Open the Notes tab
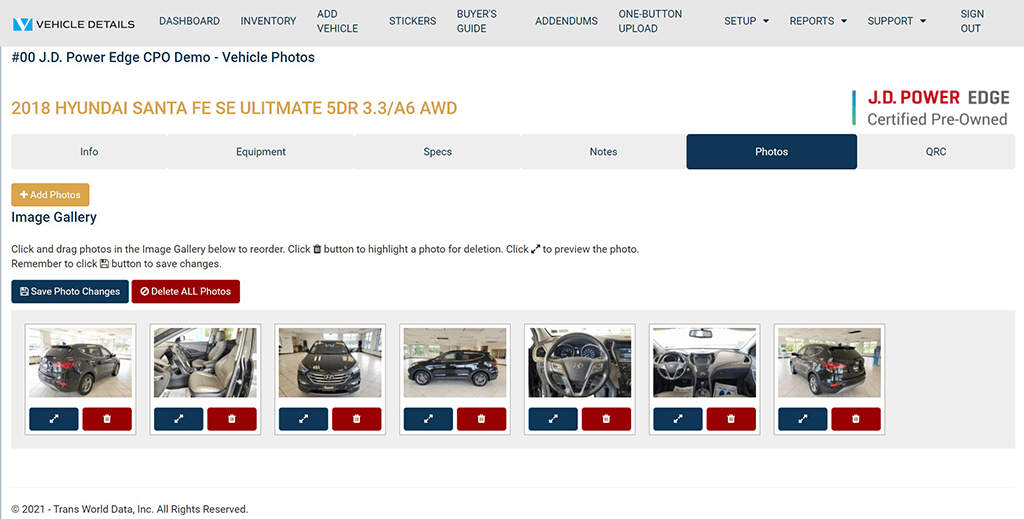Screen dimensions: 1024x519 point(603,151)
